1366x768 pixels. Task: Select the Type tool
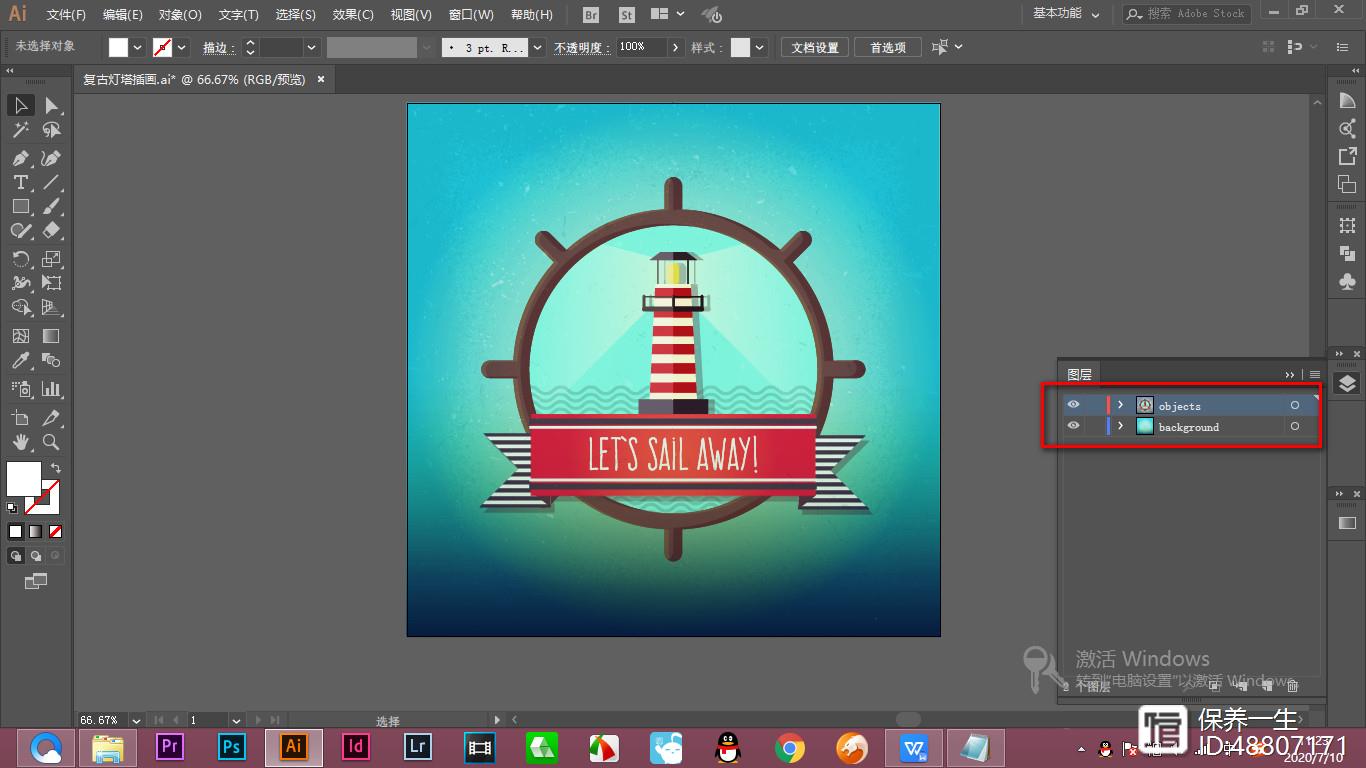[20, 182]
